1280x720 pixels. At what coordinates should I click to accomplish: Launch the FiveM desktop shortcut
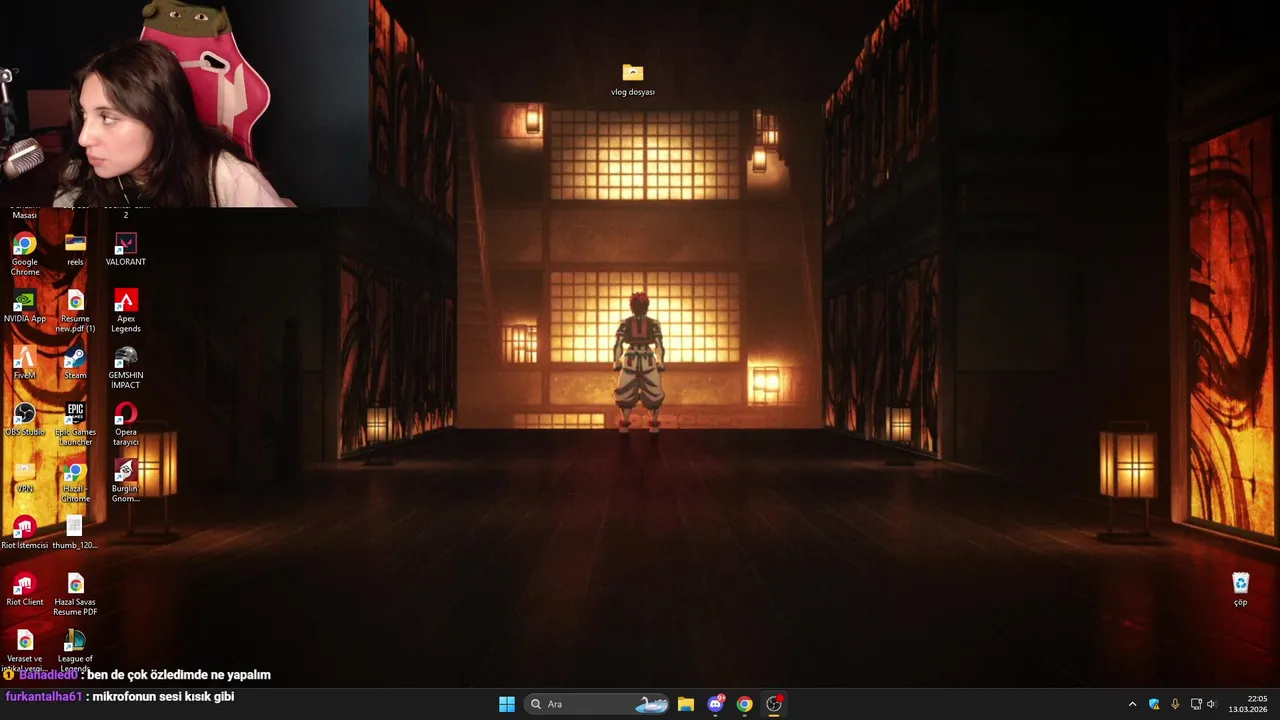pyautogui.click(x=25, y=363)
